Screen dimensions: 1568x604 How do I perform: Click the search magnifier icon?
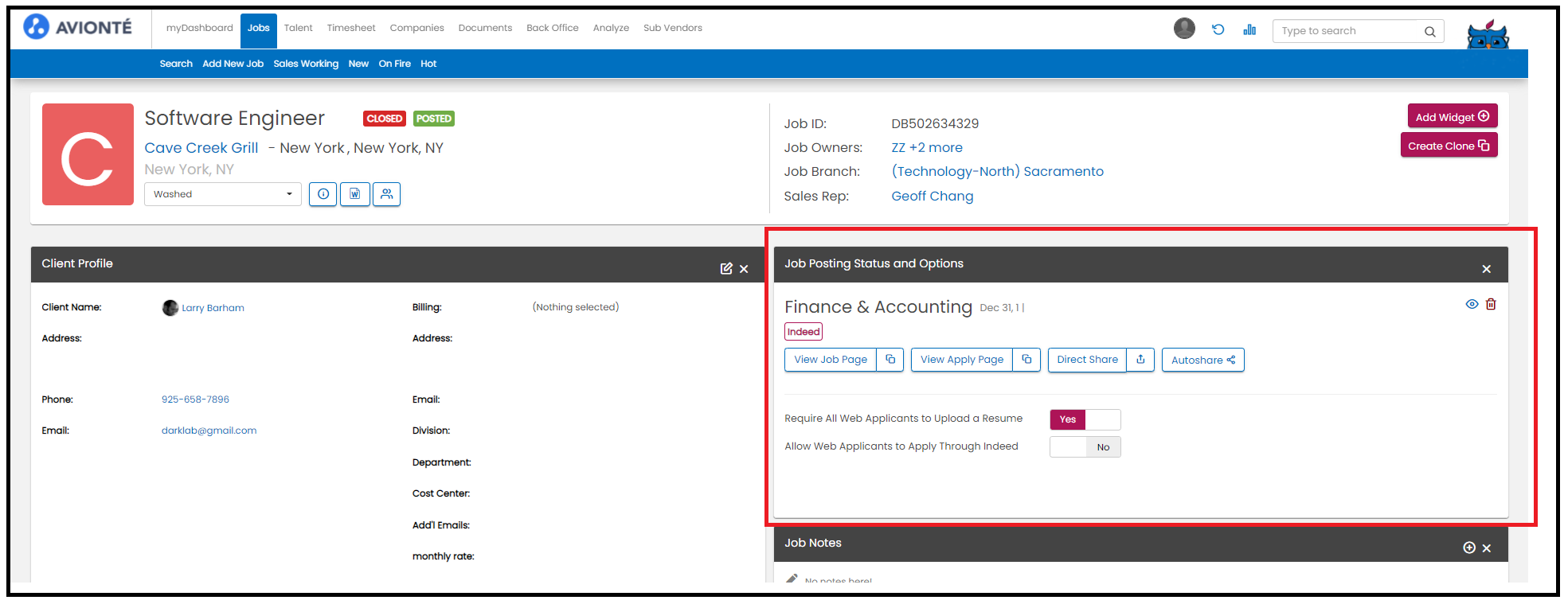(x=1430, y=32)
